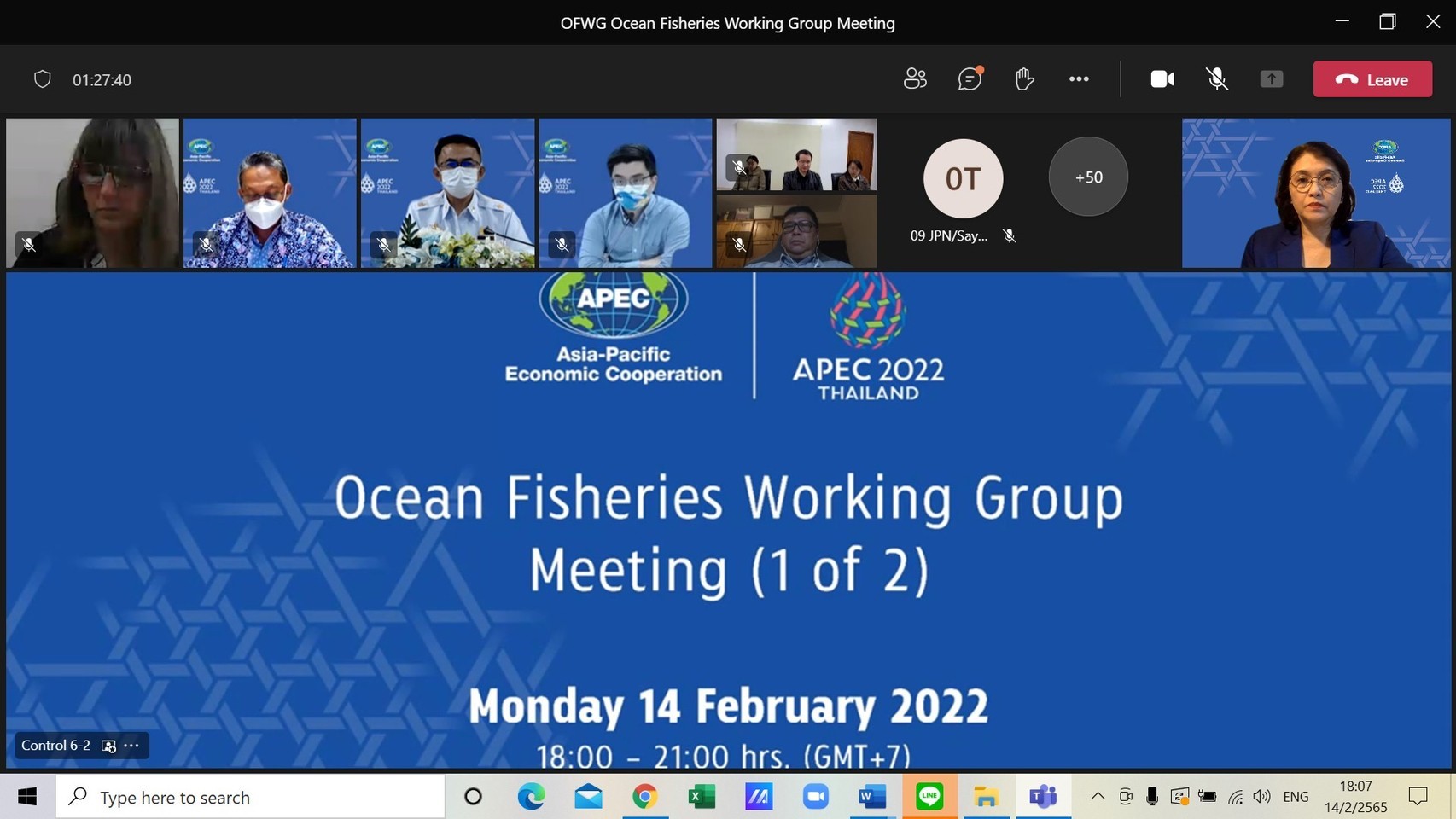
Task: Click the Share content tray icon
Action: (x=1272, y=79)
